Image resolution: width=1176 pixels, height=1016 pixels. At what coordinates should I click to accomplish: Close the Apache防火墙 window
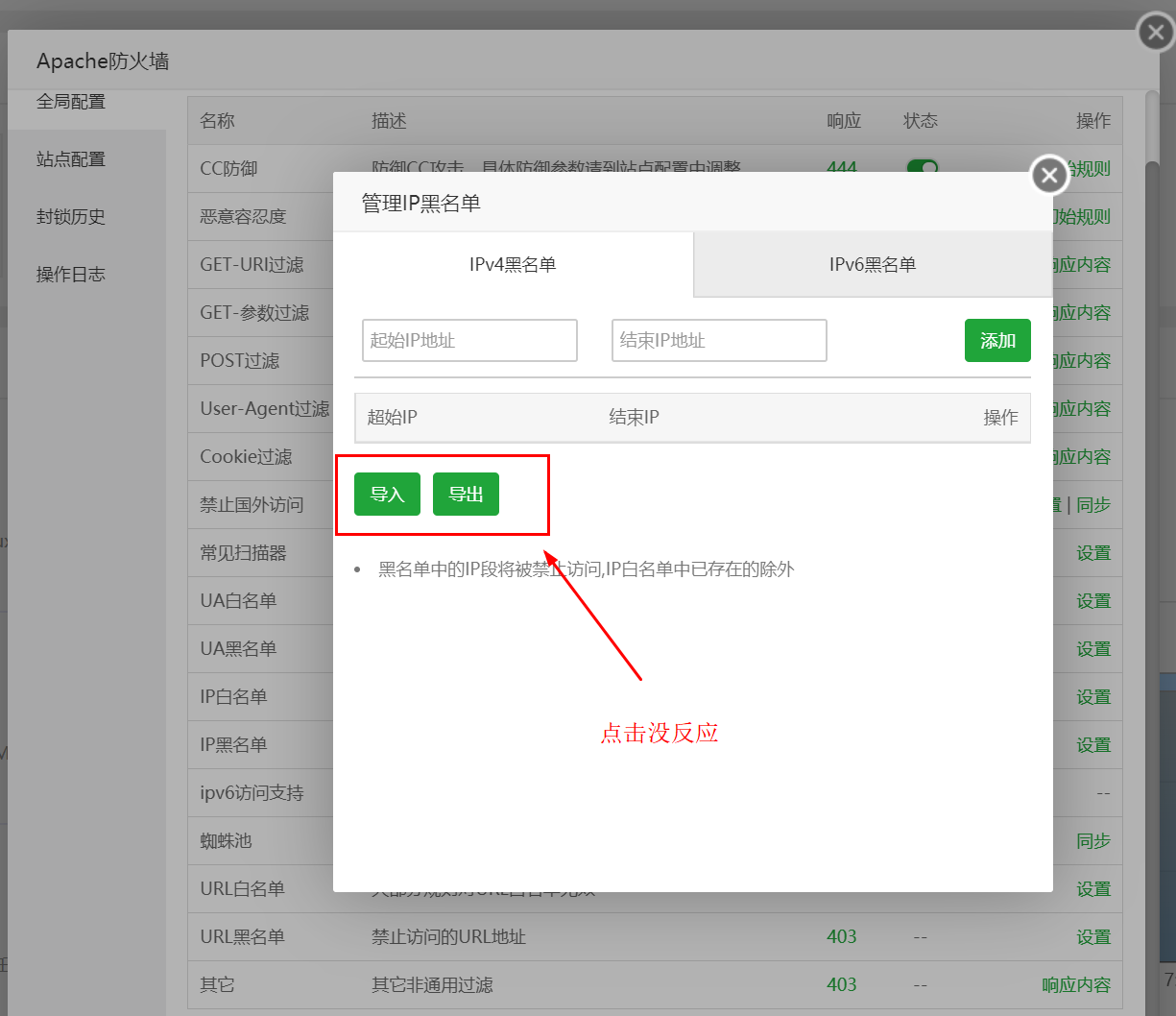click(1156, 33)
